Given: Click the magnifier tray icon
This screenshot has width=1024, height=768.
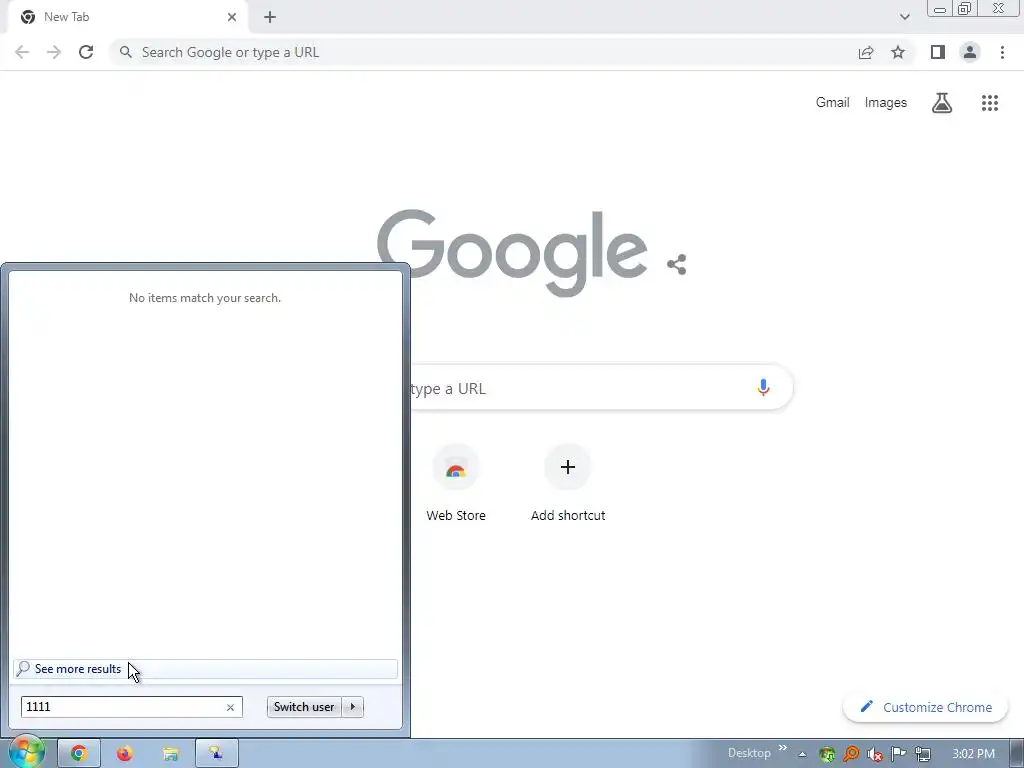Looking at the screenshot, I should click(851, 754).
